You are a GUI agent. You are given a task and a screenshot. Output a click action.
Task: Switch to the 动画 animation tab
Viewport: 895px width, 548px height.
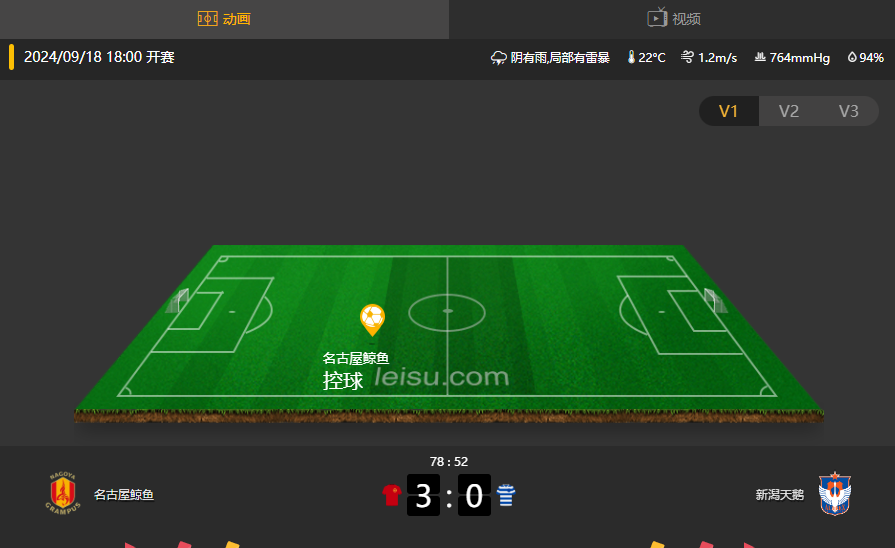[x=224, y=19]
